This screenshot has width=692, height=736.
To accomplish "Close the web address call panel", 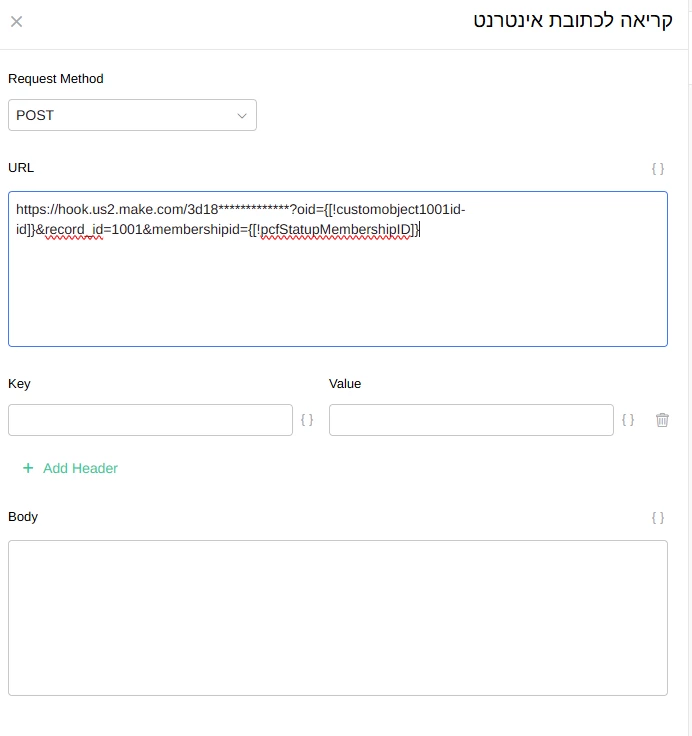I will (x=17, y=22).
